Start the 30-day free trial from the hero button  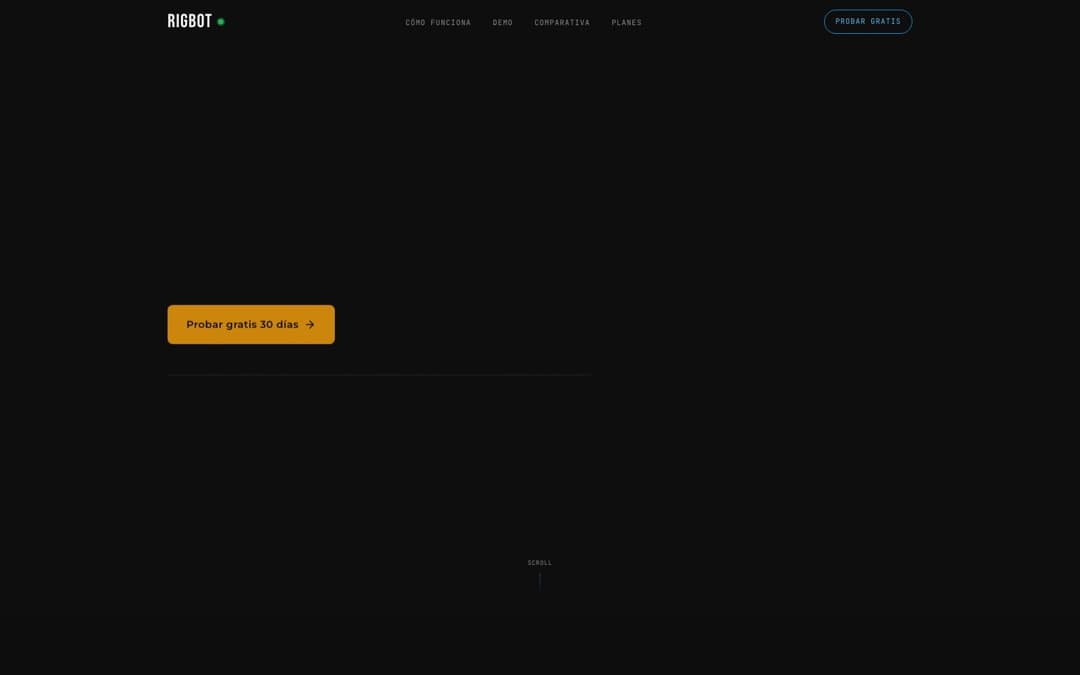click(x=251, y=325)
